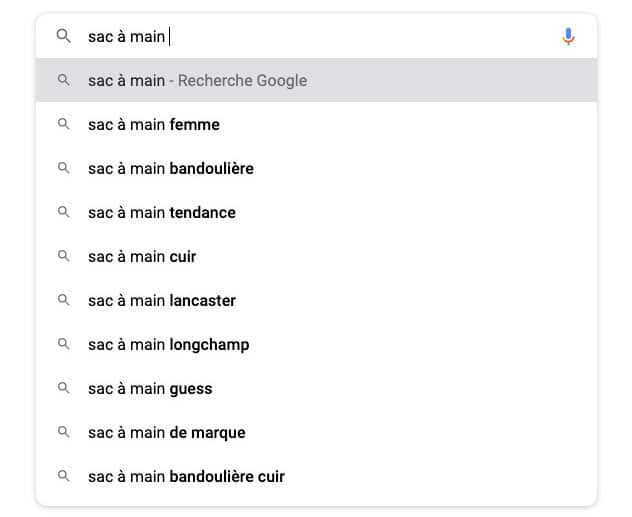Click magnifier icon beside 'sac à main femme'
Screen dimensions: 632x517
64,124
